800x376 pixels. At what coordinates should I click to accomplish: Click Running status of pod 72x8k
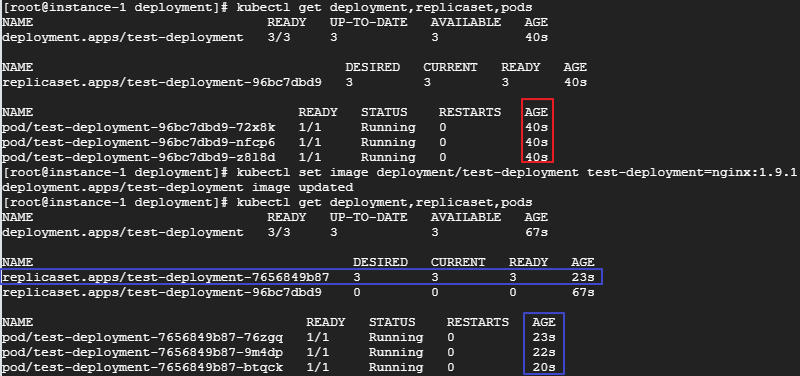[x=388, y=127]
